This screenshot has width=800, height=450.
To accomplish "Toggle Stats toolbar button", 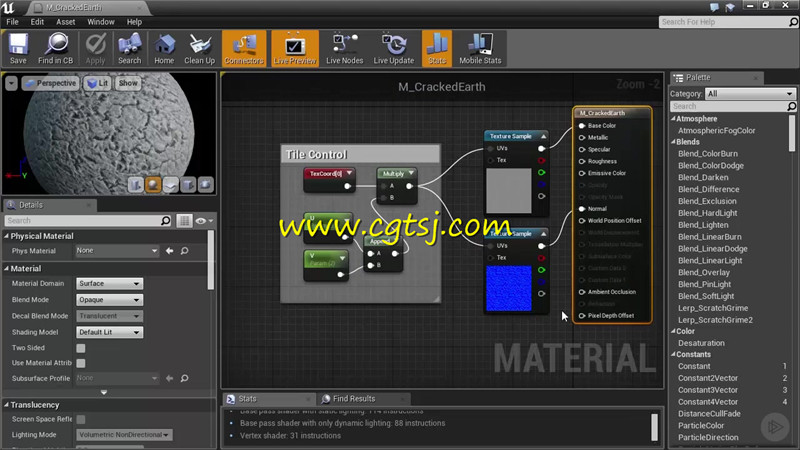I will (437, 48).
